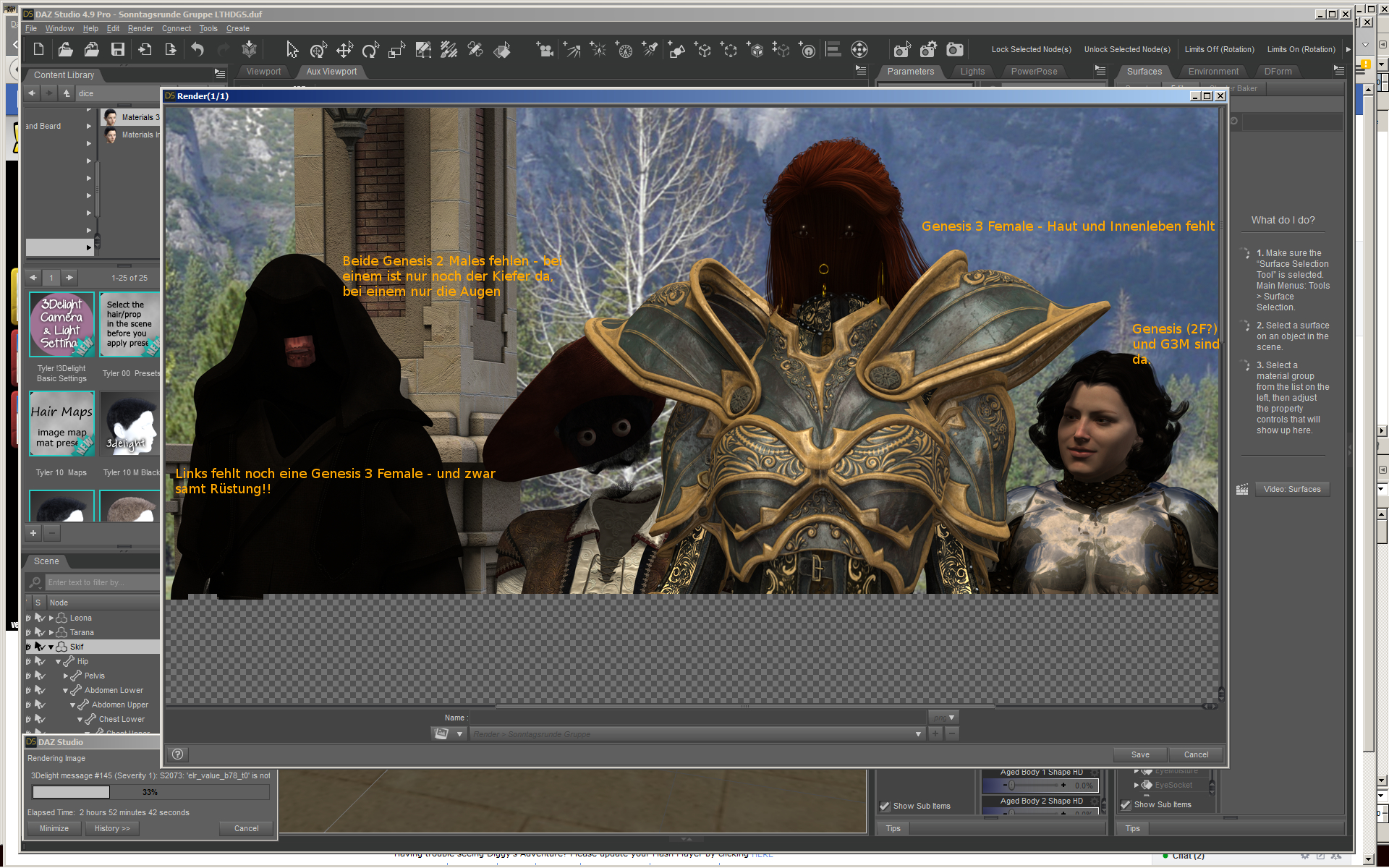The image size is (1389, 868).
Task: Select the Node Selection arrow tool
Action: click(292, 49)
